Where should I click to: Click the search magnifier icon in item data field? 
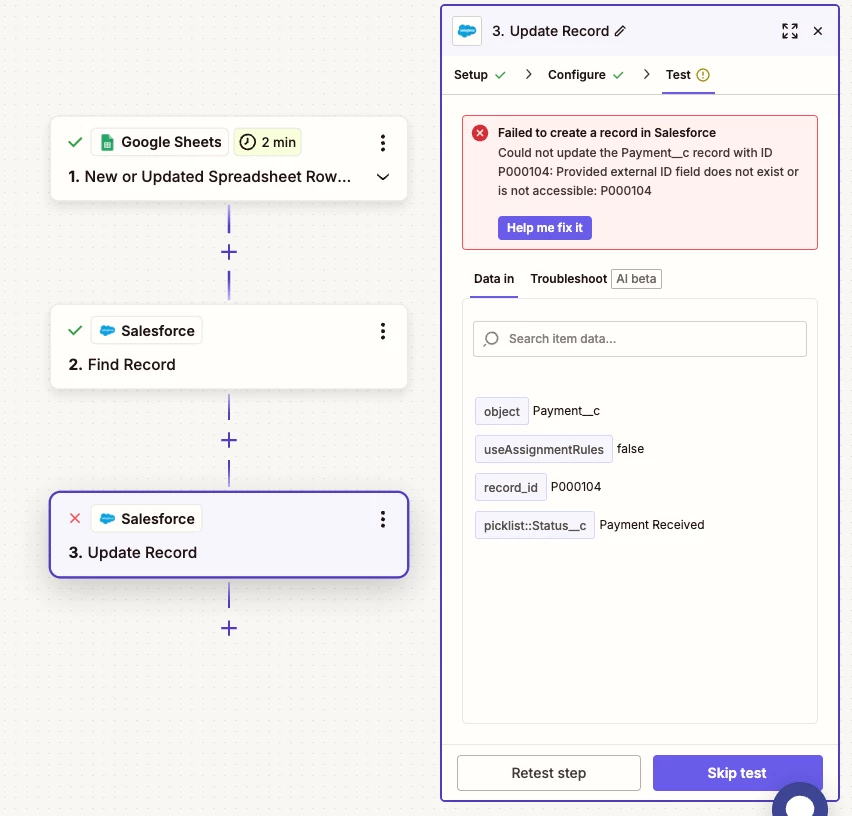[x=491, y=339]
